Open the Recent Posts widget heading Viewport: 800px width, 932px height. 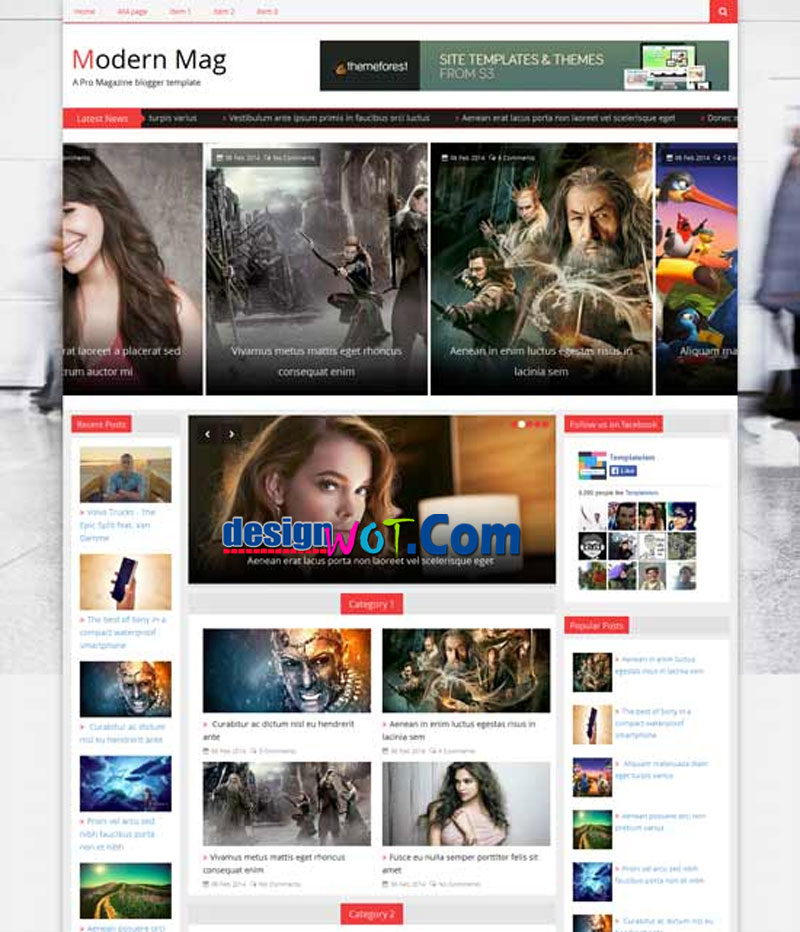(x=102, y=424)
